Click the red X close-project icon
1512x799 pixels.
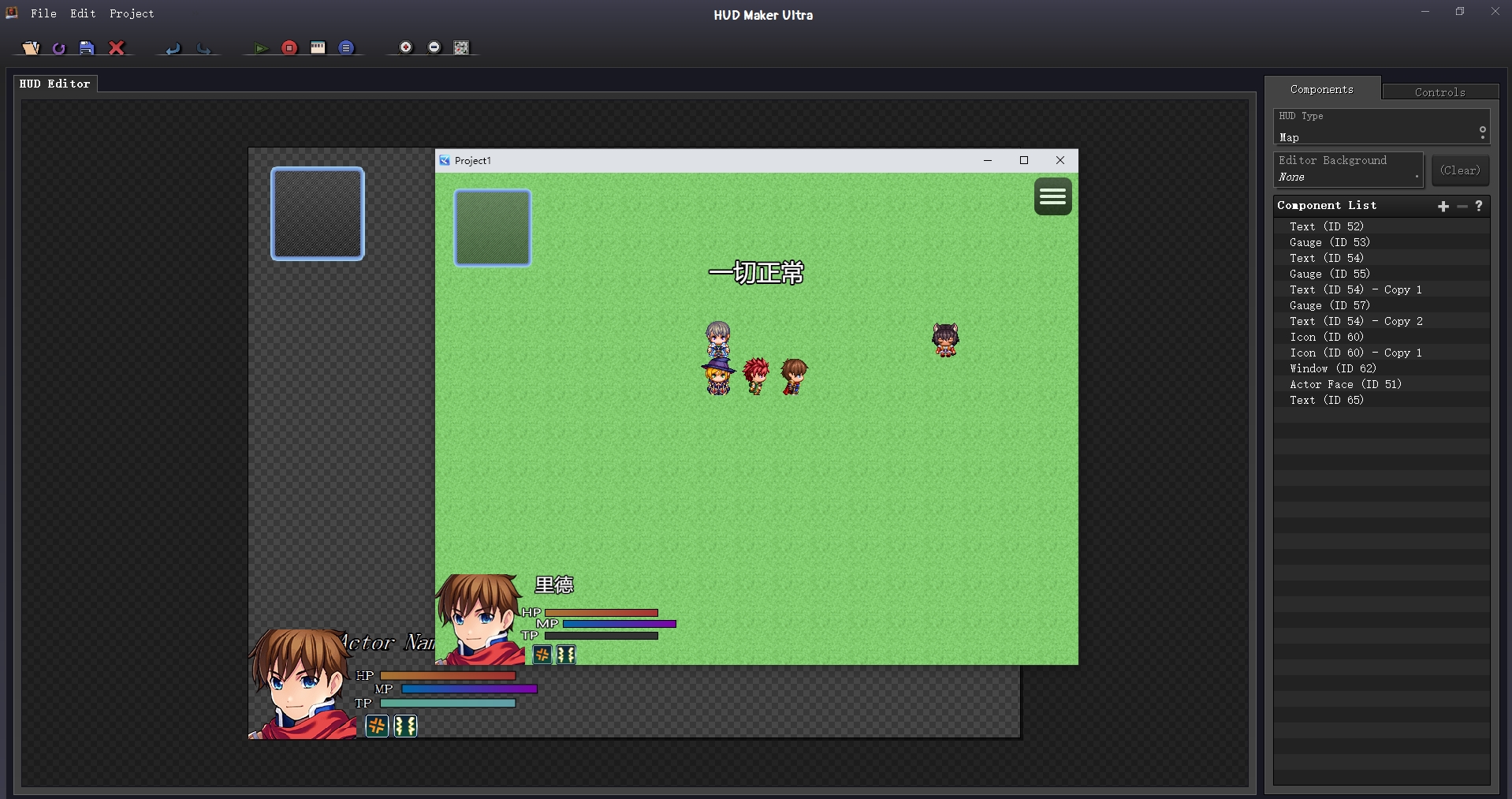[x=117, y=48]
